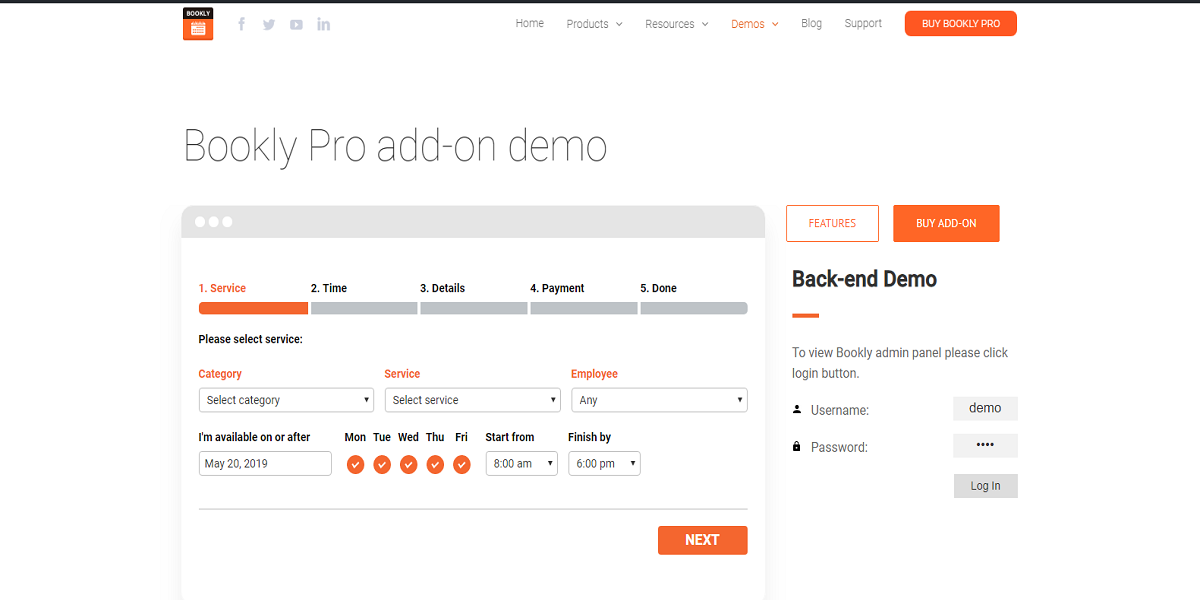
Task: Click the BUY BOOKLY PRO button
Action: coord(961,23)
